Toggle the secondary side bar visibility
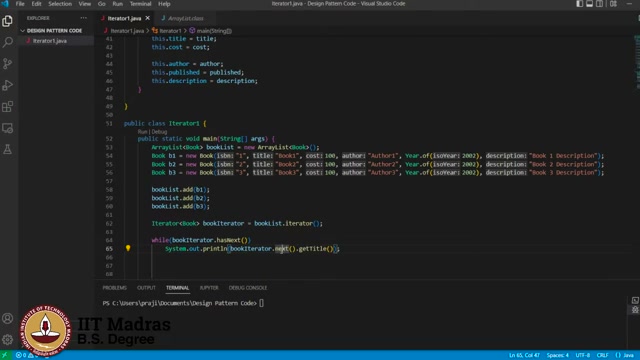640x360 pixels. 600,4
